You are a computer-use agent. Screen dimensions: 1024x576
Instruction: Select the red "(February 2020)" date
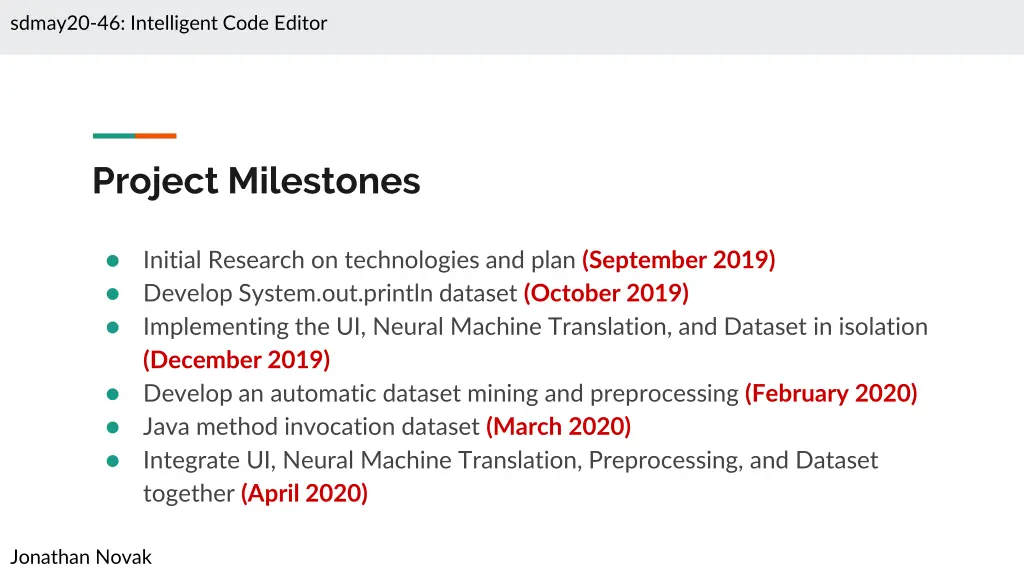(831, 393)
